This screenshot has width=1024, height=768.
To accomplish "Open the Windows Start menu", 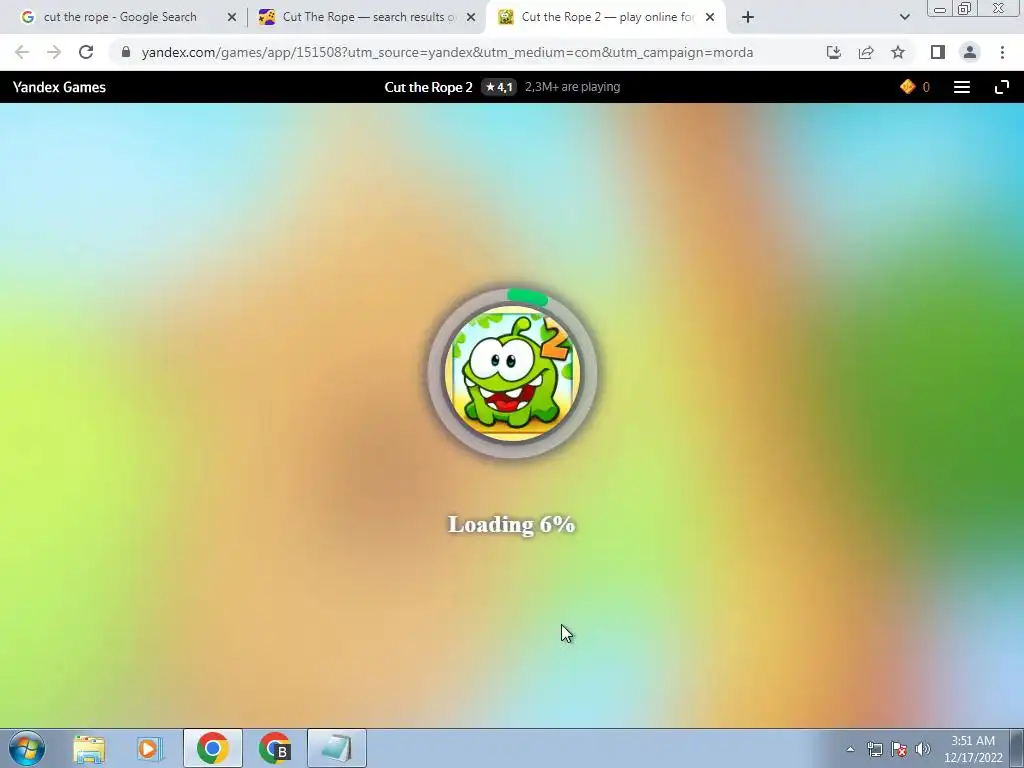I will point(27,748).
